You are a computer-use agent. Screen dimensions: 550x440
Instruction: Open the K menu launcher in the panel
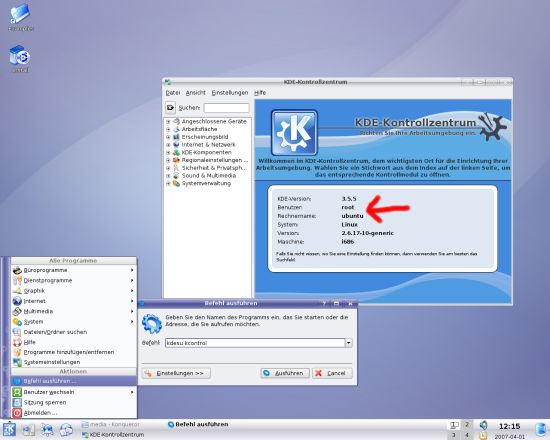click(9, 429)
